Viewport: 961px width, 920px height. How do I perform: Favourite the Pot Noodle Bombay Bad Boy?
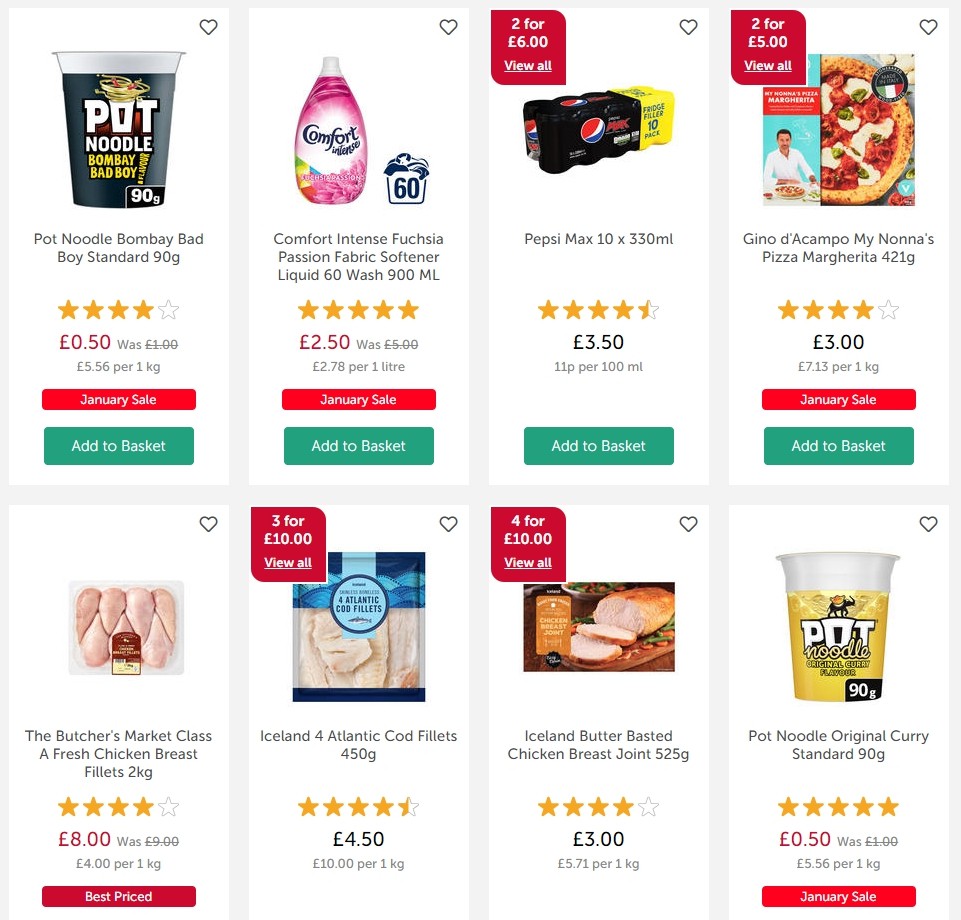coord(208,27)
